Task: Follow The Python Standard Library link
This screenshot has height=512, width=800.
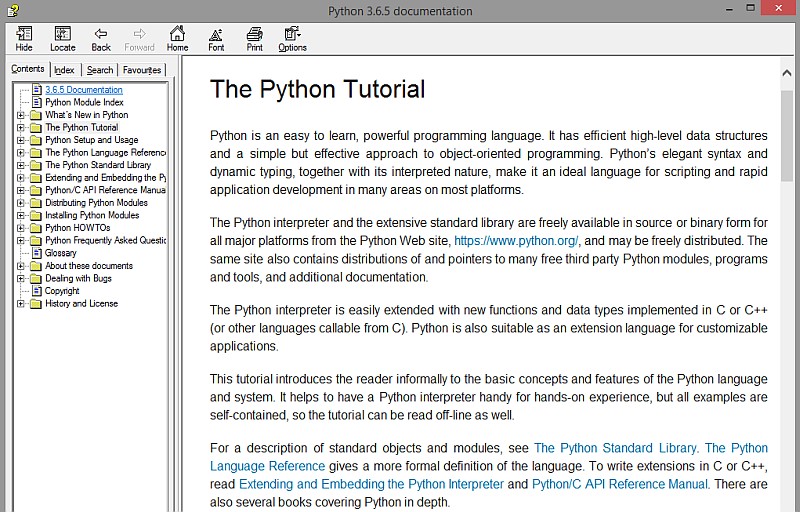Action: [615, 448]
